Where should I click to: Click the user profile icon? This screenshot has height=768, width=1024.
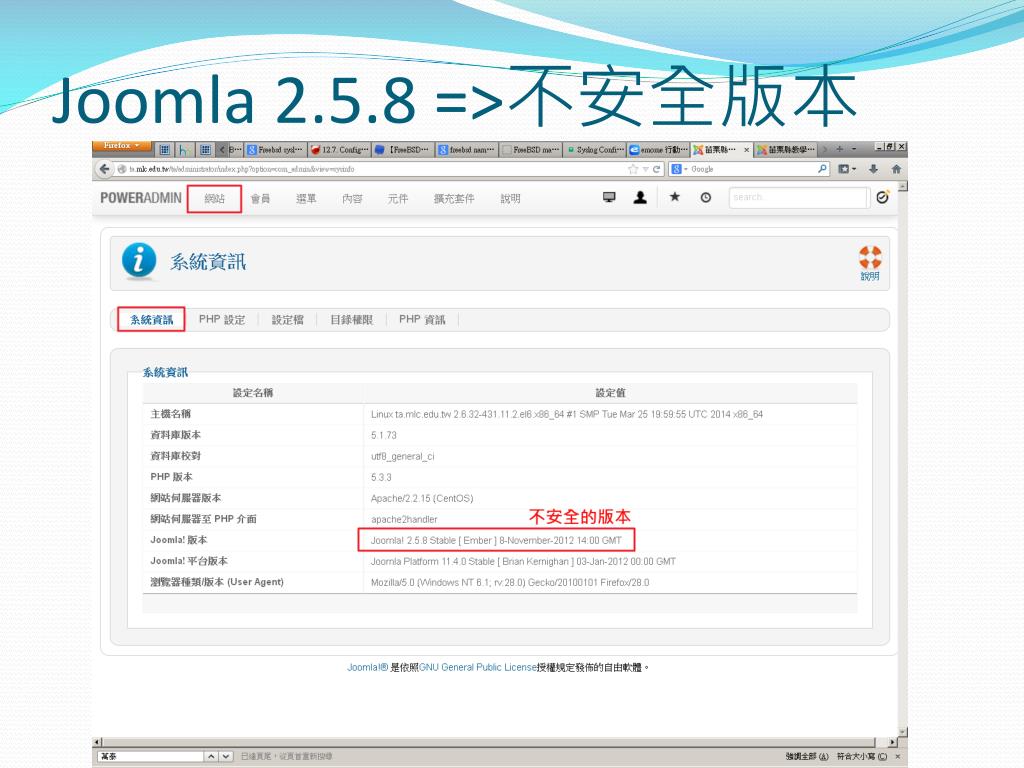click(640, 197)
